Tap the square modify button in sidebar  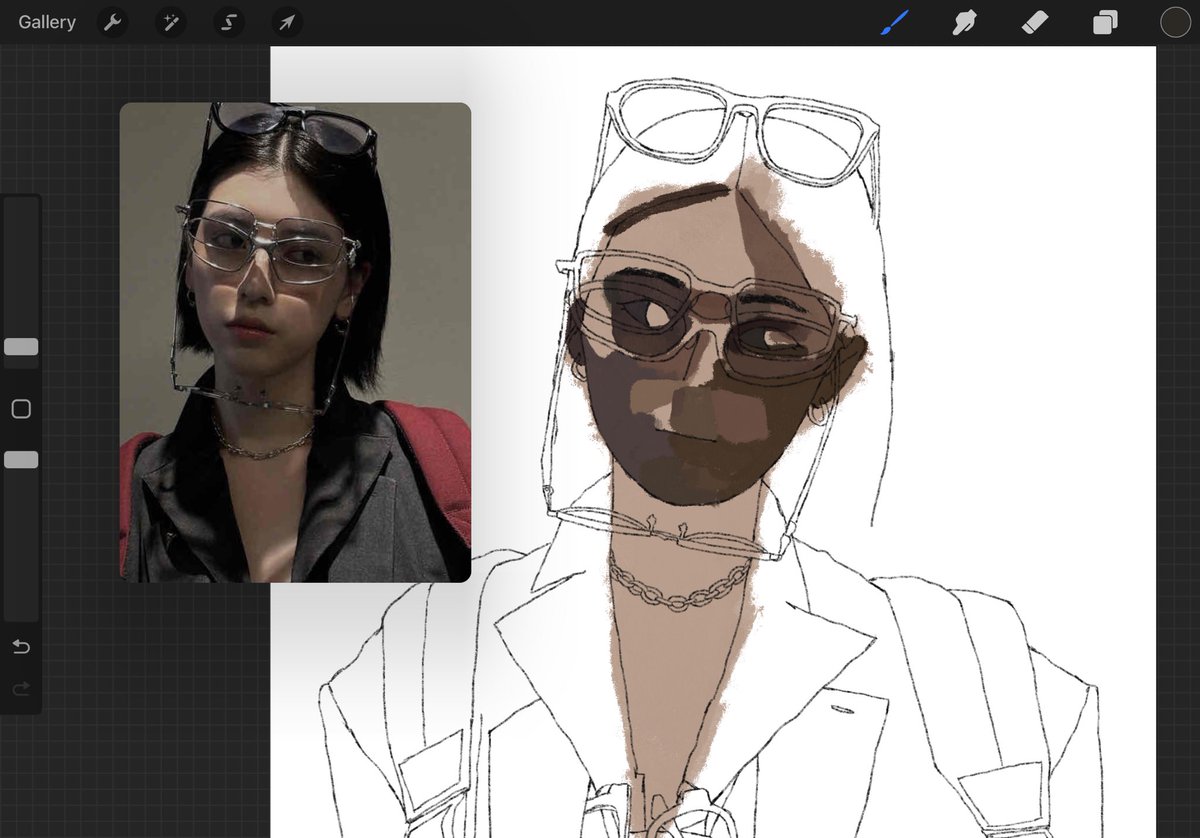coord(21,409)
